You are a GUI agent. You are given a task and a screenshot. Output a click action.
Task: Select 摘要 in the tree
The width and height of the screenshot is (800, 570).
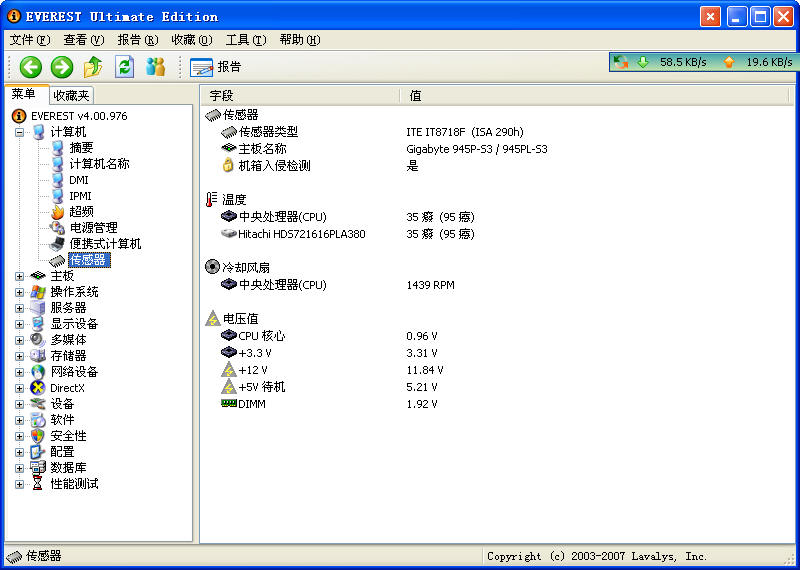[x=82, y=148]
